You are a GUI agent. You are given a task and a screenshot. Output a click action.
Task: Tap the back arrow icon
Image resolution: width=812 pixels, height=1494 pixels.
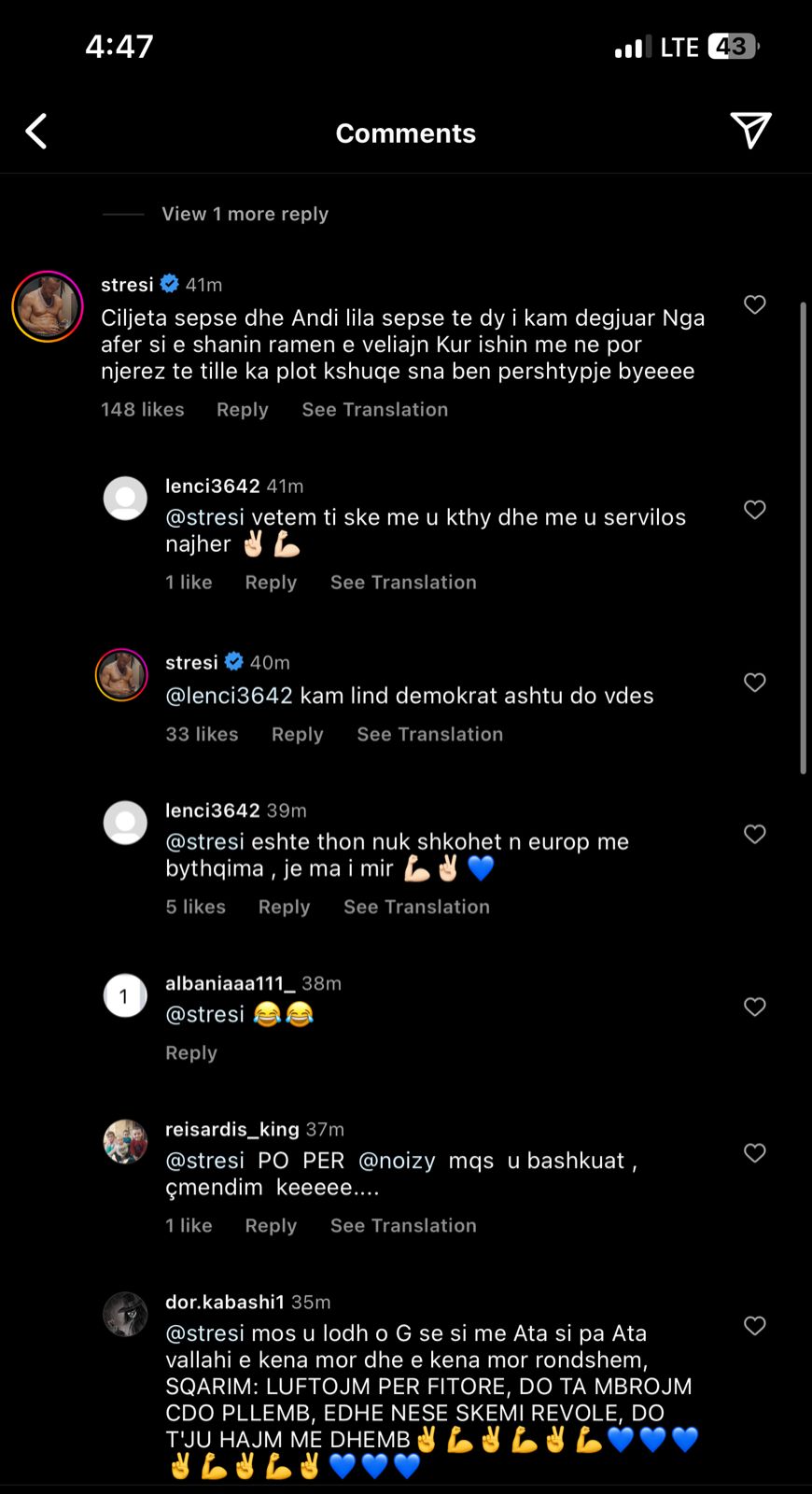(36, 132)
